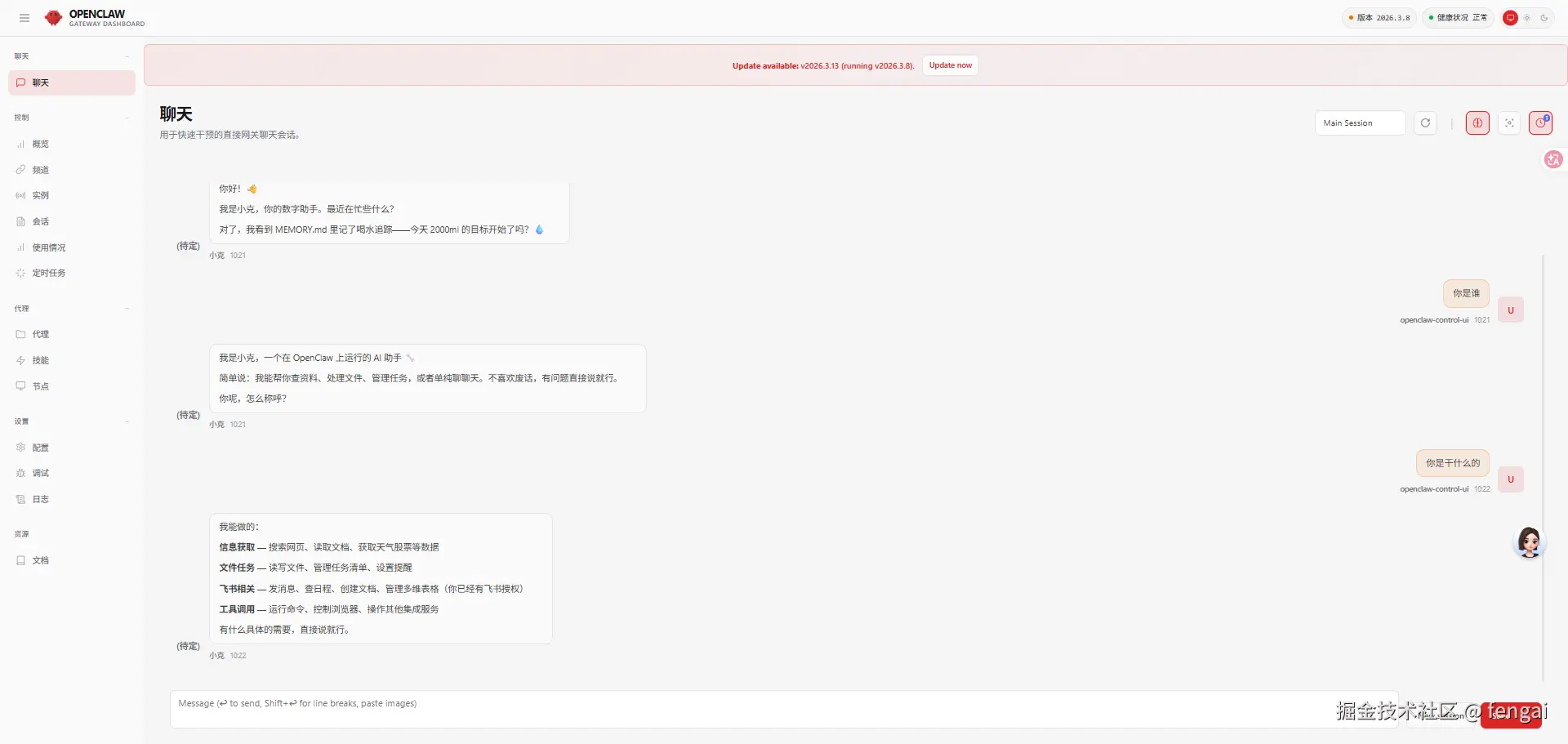Viewport: 1568px width, 744px height.
Task: Open 使用情况 usage page
Action: click(x=72, y=247)
